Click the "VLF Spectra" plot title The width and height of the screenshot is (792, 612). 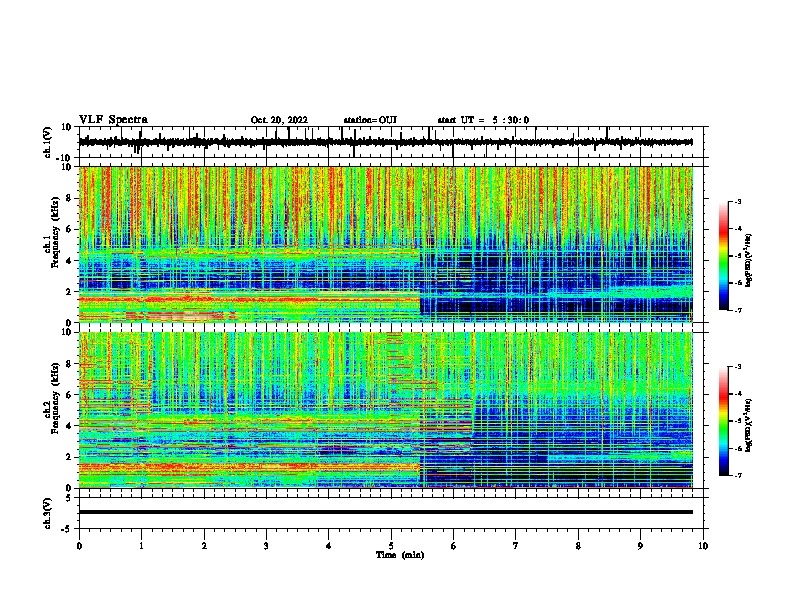click(113, 120)
